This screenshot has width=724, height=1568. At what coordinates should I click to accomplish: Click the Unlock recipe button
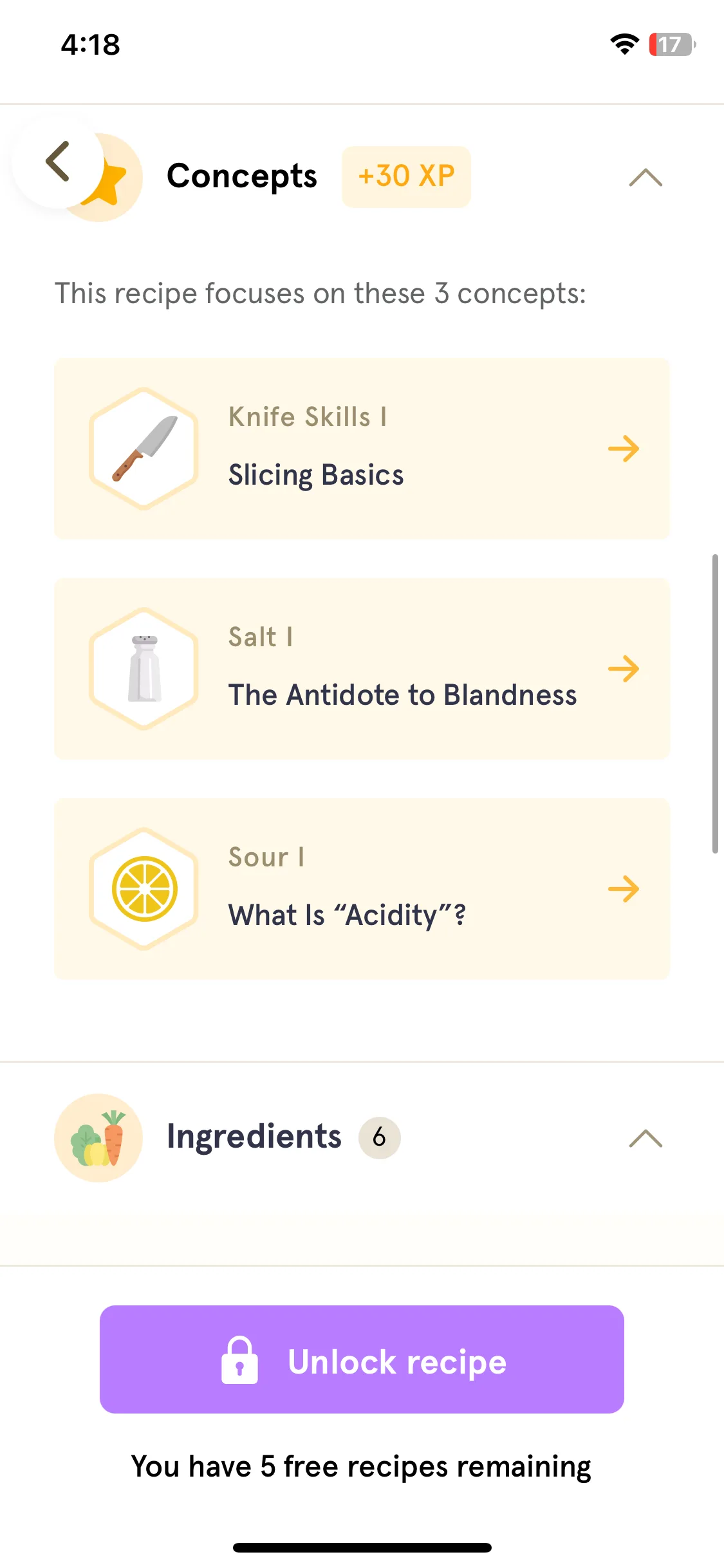pyautogui.click(x=362, y=1359)
